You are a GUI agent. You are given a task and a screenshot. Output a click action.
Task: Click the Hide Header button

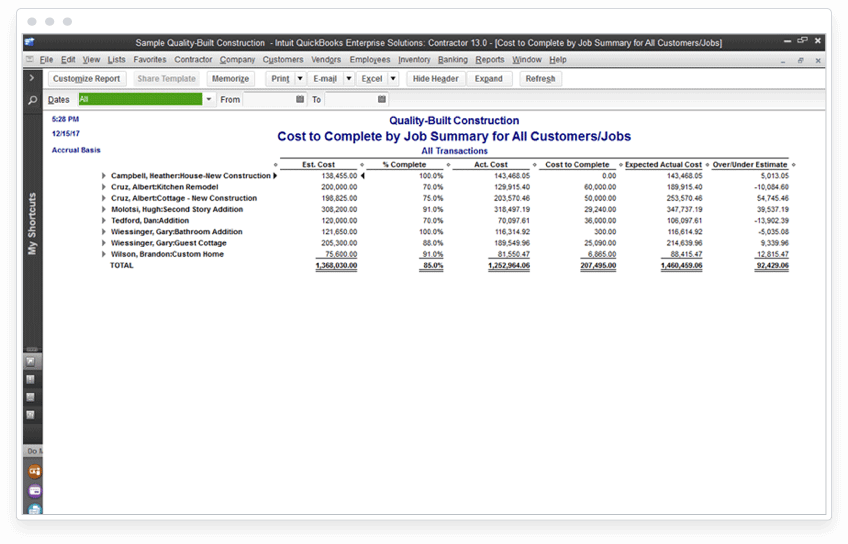[x=435, y=78]
